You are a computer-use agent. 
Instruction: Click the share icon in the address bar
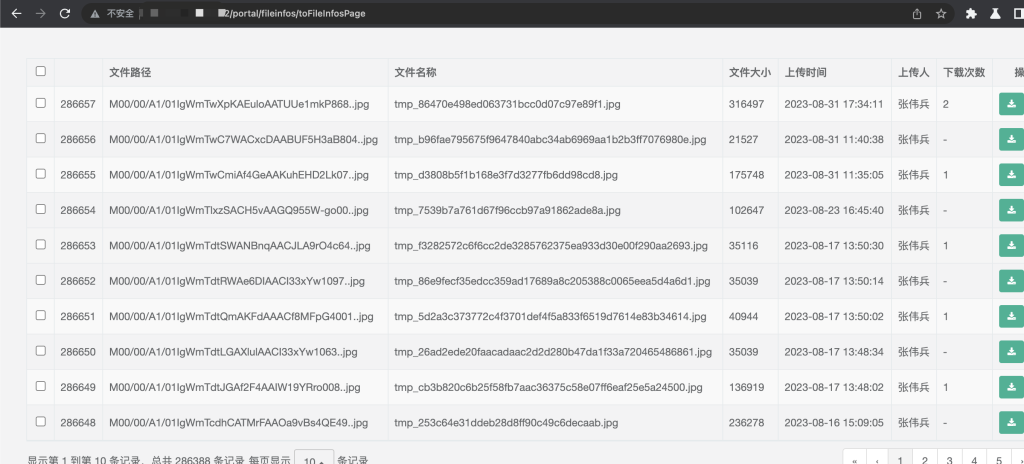coord(917,13)
